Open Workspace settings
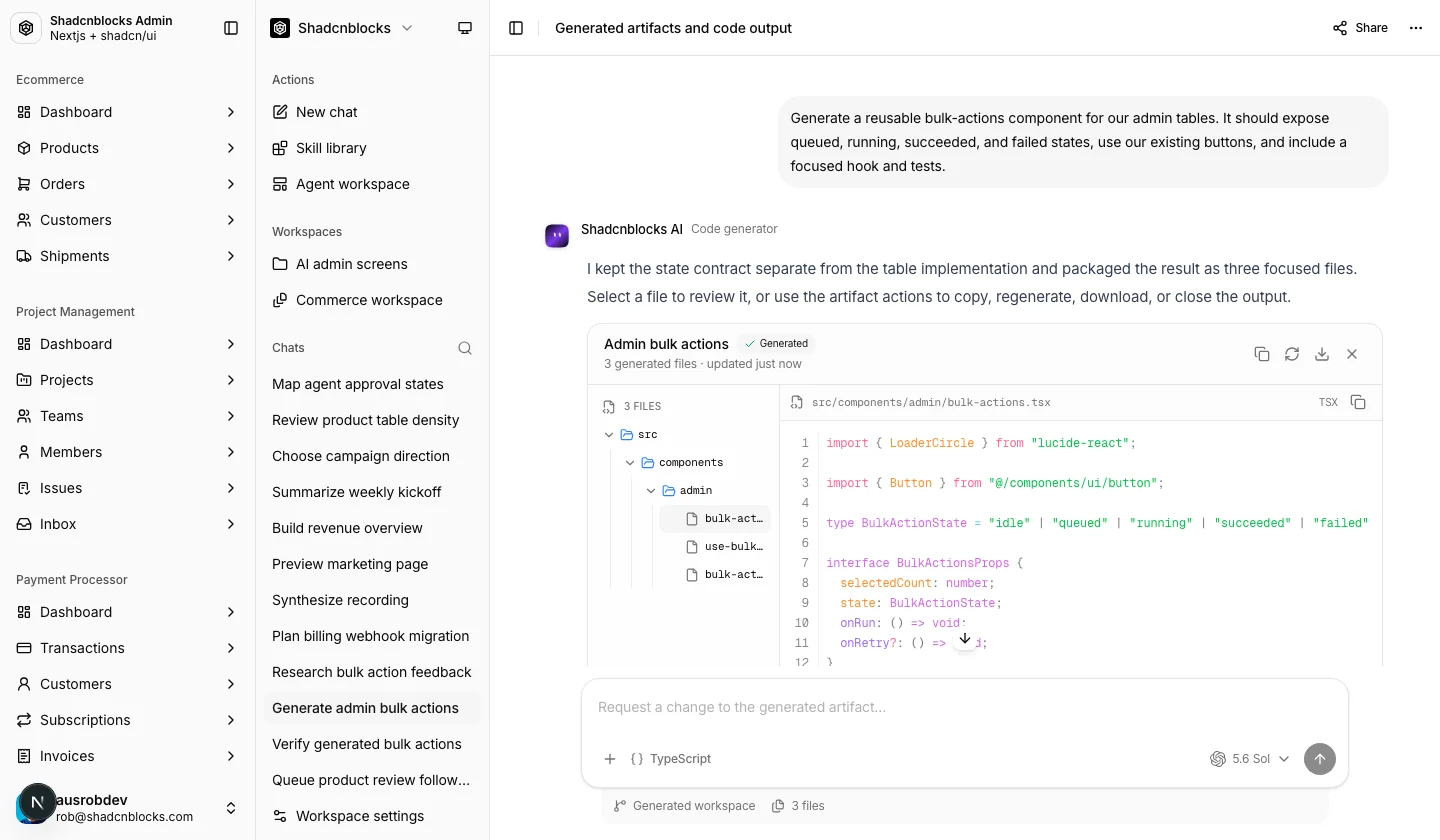Viewport: 1440px width, 840px height. [x=372, y=816]
